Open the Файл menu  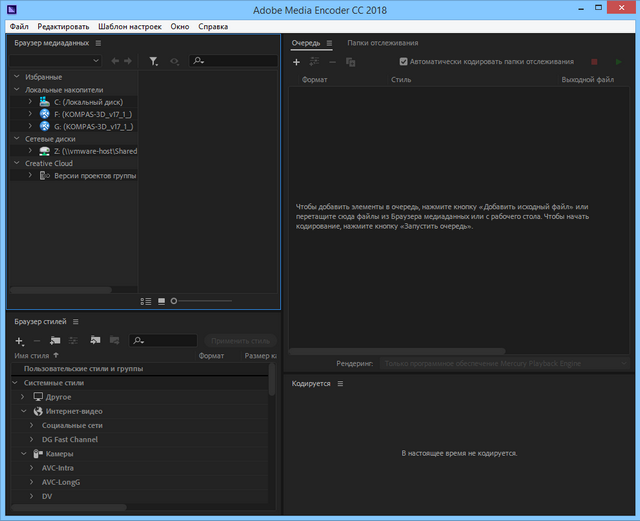(19, 25)
